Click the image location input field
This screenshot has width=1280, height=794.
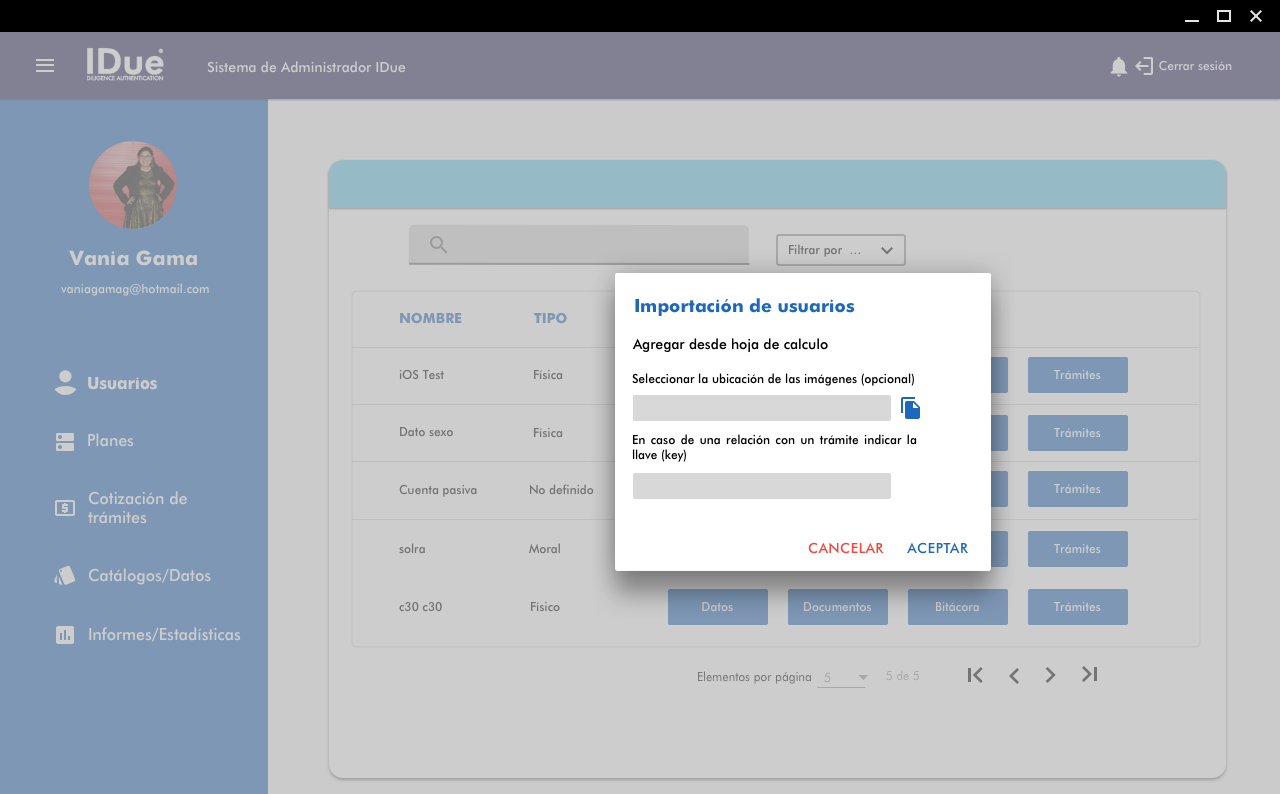tap(761, 408)
